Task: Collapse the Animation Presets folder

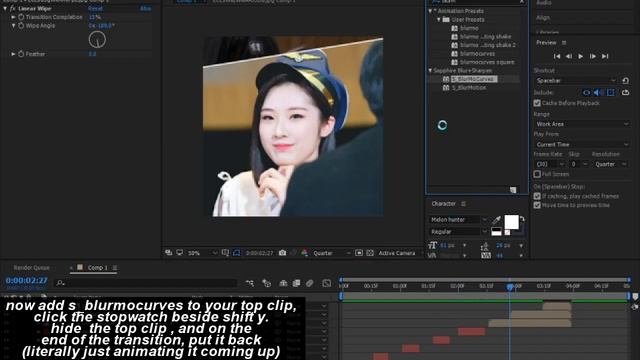Action: click(x=430, y=11)
